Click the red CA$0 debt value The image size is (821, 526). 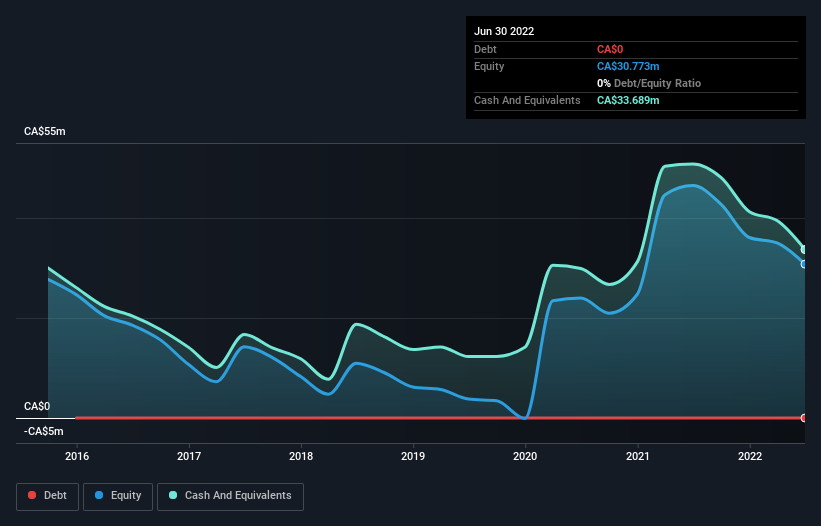point(610,49)
